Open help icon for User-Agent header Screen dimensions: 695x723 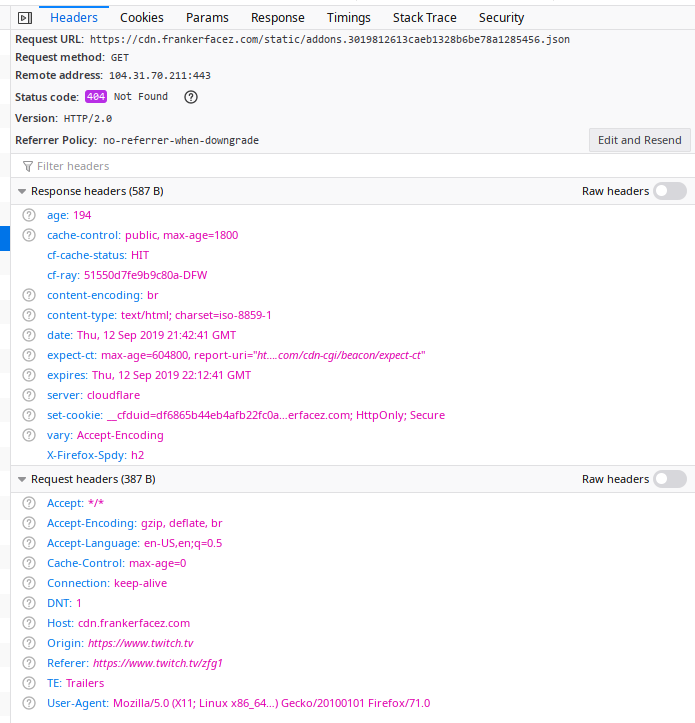coord(29,703)
